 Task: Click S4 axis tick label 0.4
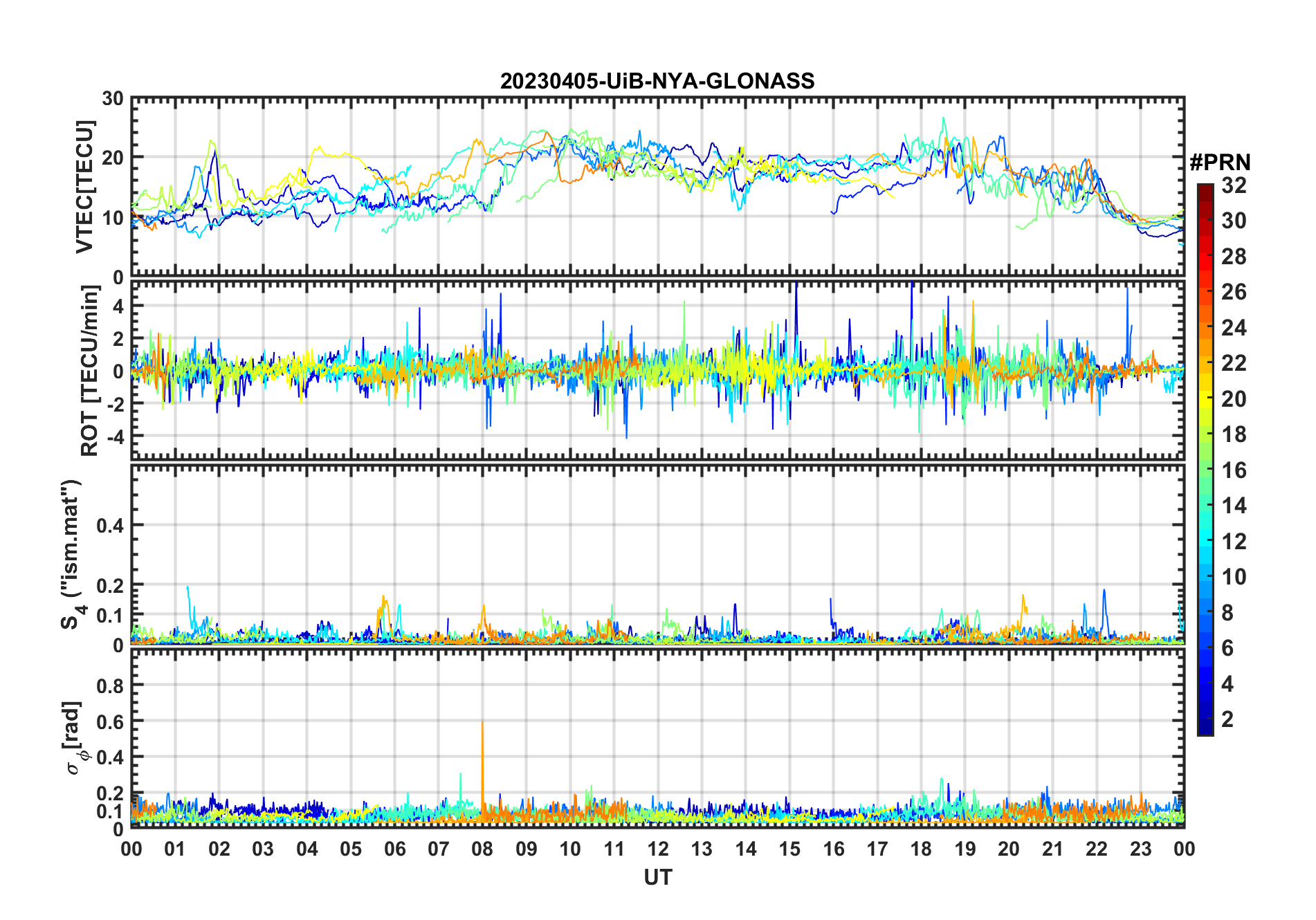111,526
